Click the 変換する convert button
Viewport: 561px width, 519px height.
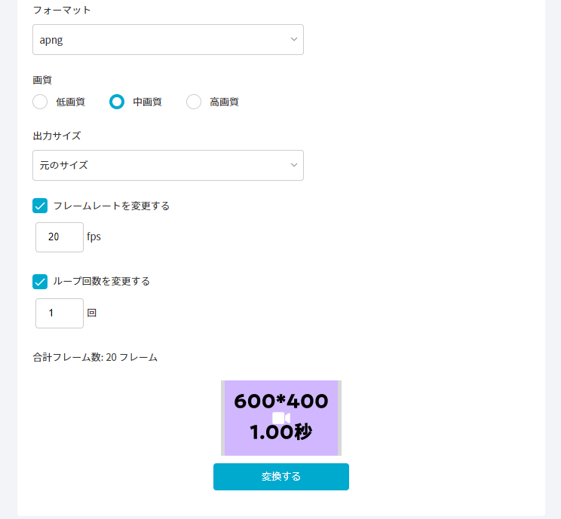(281, 476)
